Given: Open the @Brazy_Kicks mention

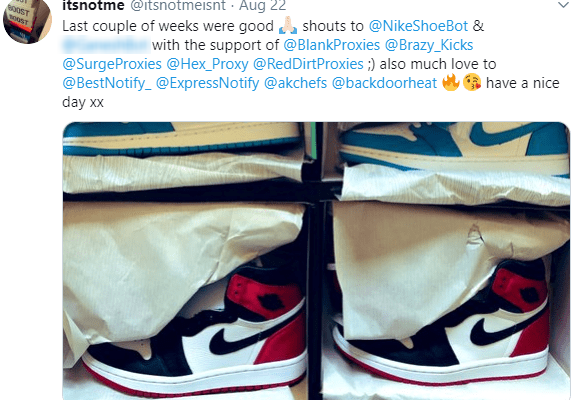Looking at the screenshot, I should (429, 45).
